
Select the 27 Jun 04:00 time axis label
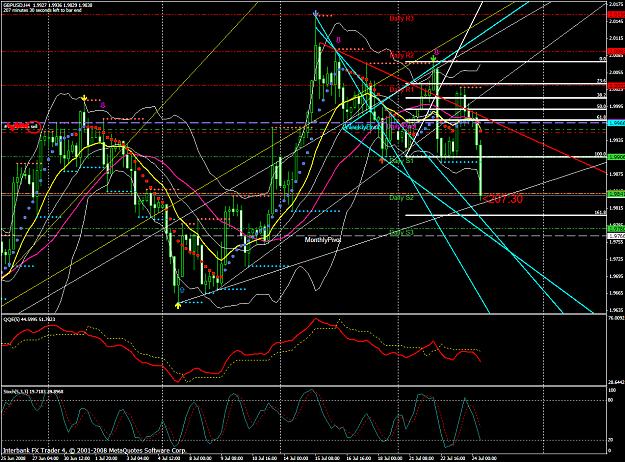pyautogui.click(x=43, y=458)
